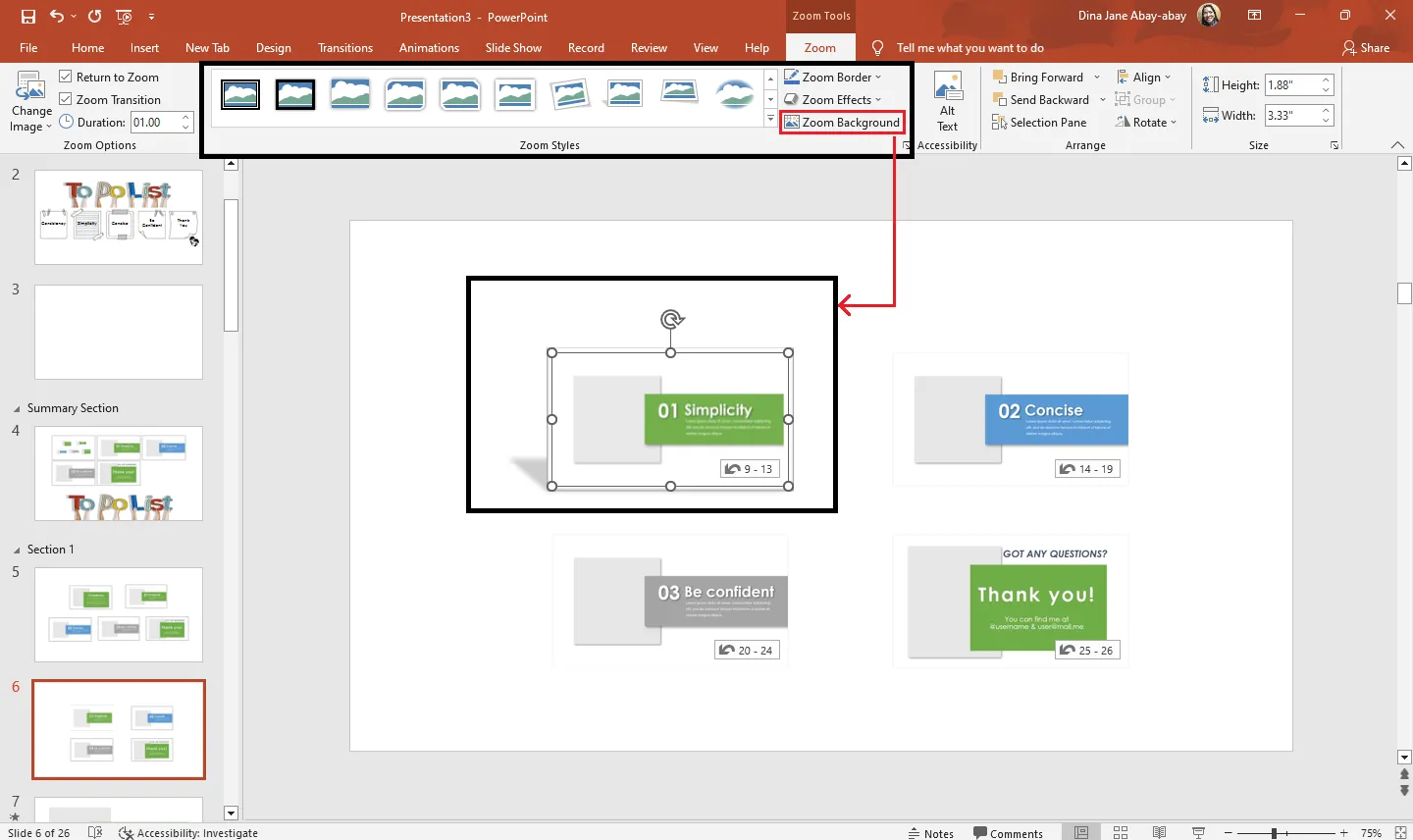Switch to the Slide Show tab
Image resolution: width=1413 pixels, height=840 pixels.
point(512,48)
